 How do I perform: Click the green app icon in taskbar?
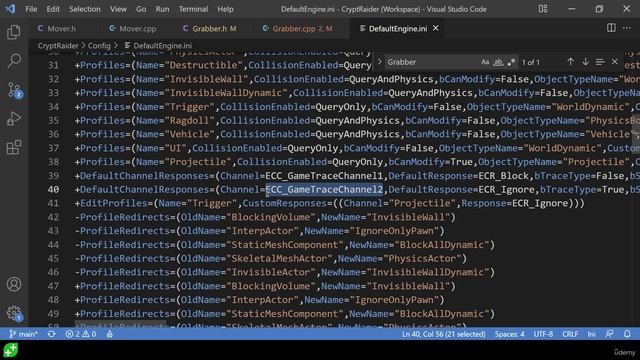(x=11, y=350)
